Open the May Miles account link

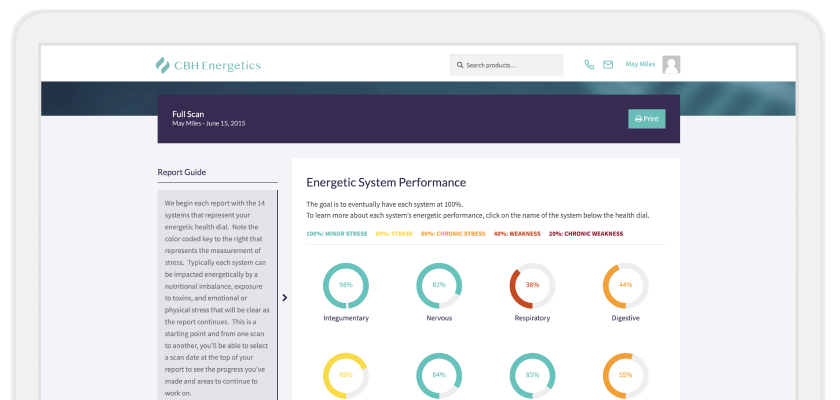tap(639, 64)
